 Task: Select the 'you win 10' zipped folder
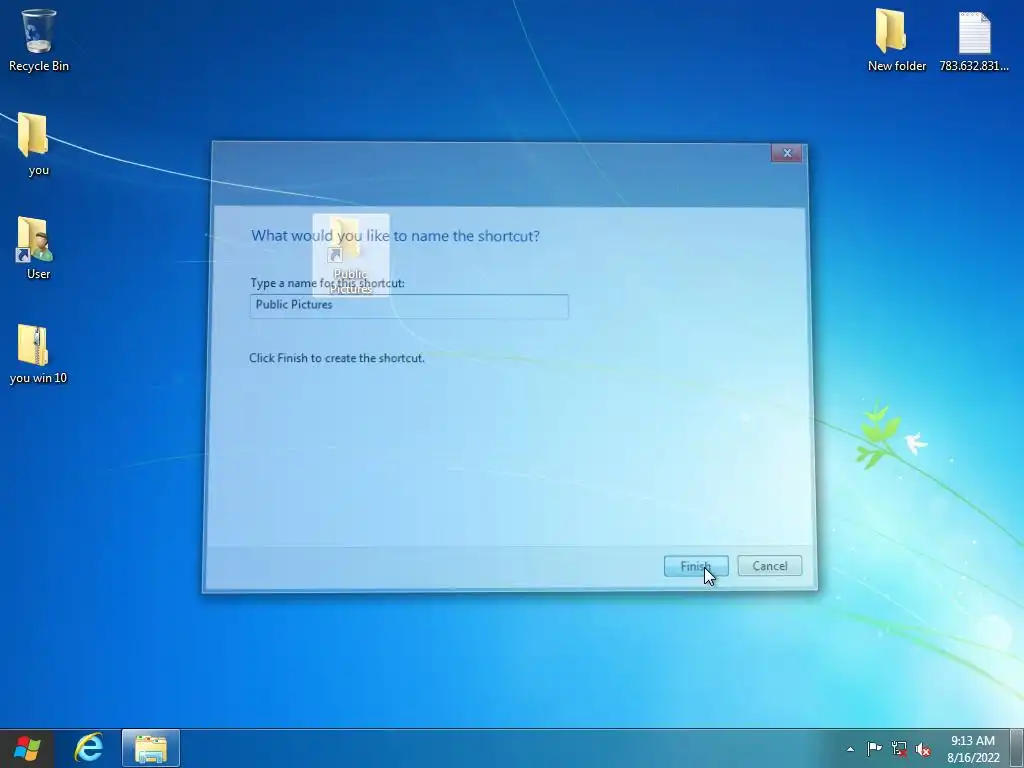point(38,353)
